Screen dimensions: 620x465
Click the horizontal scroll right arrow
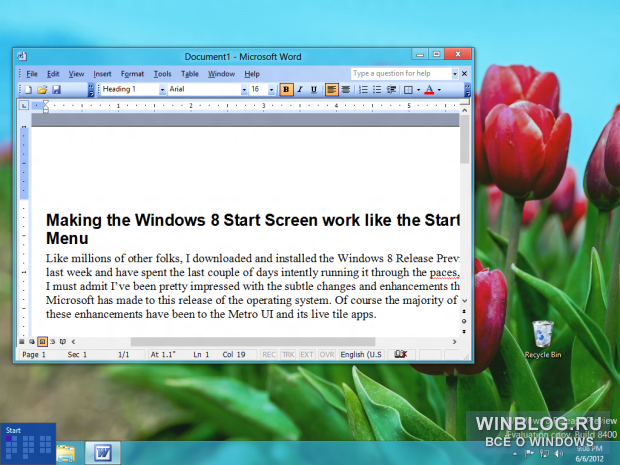pyautogui.click(x=454, y=342)
